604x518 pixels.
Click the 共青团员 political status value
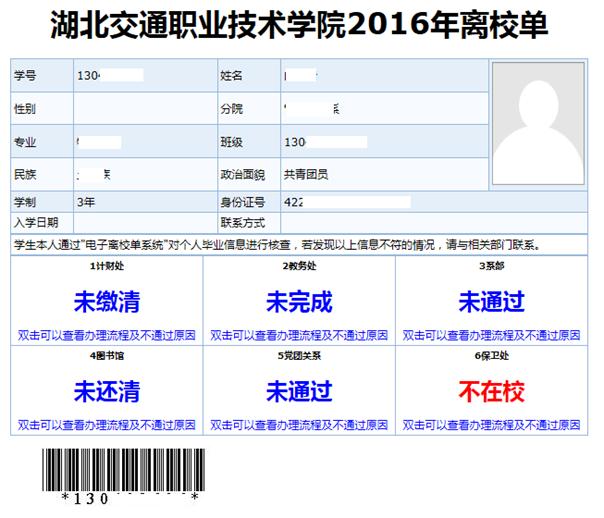pyautogui.click(x=306, y=174)
